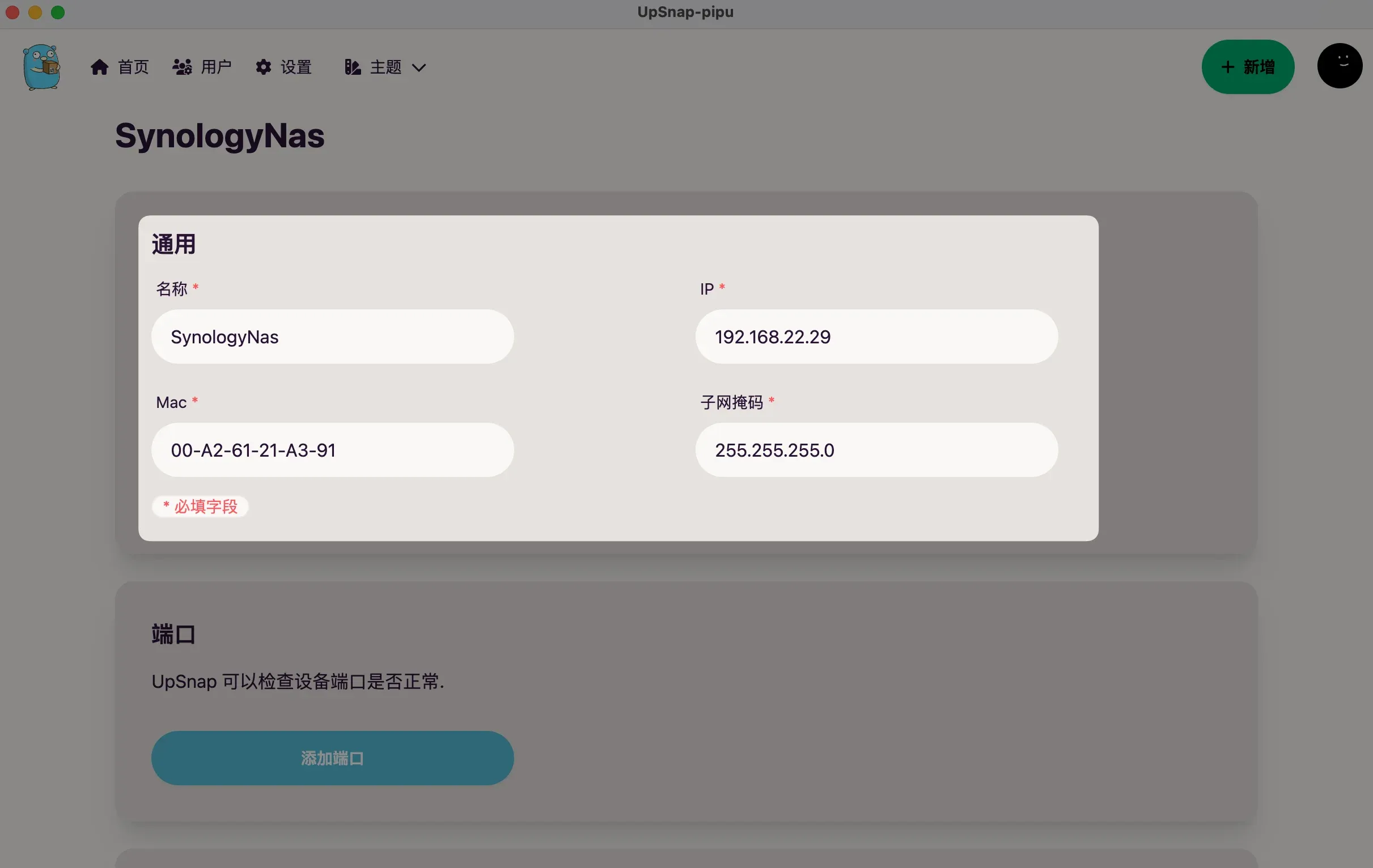Click the IP address input field

tap(876, 337)
